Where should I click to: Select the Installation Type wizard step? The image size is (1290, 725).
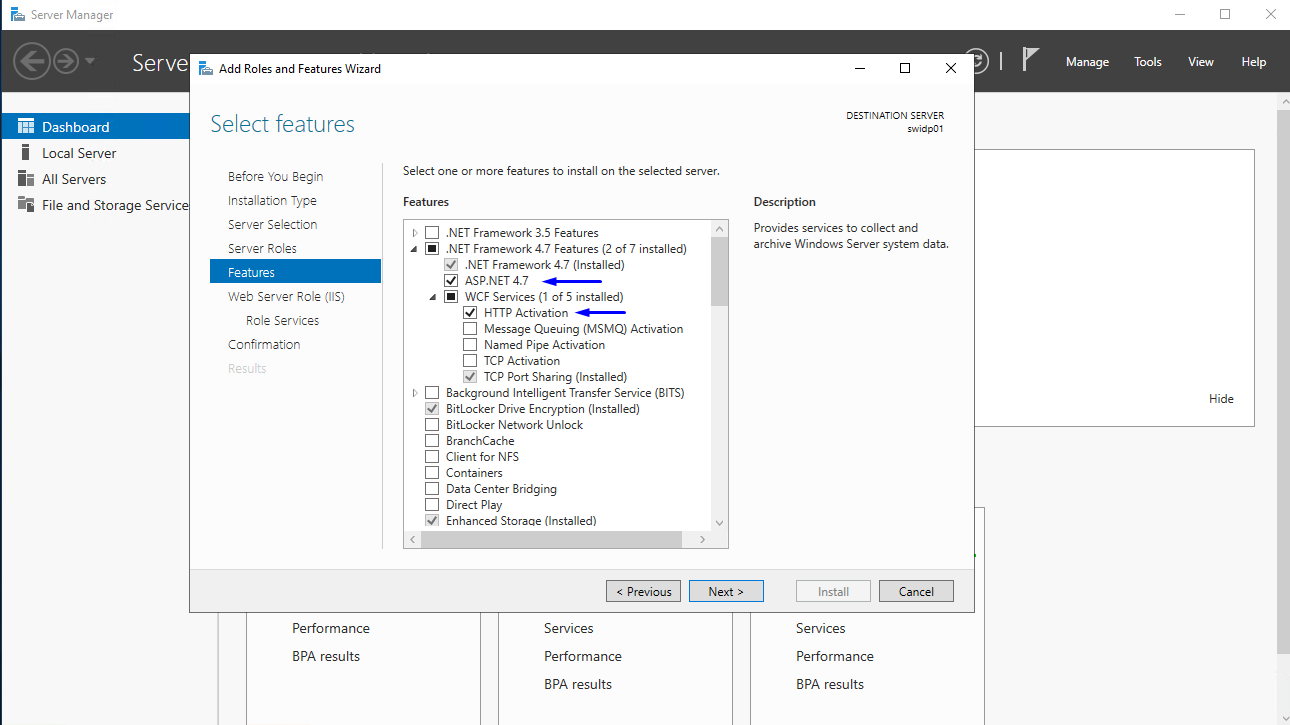pos(272,201)
